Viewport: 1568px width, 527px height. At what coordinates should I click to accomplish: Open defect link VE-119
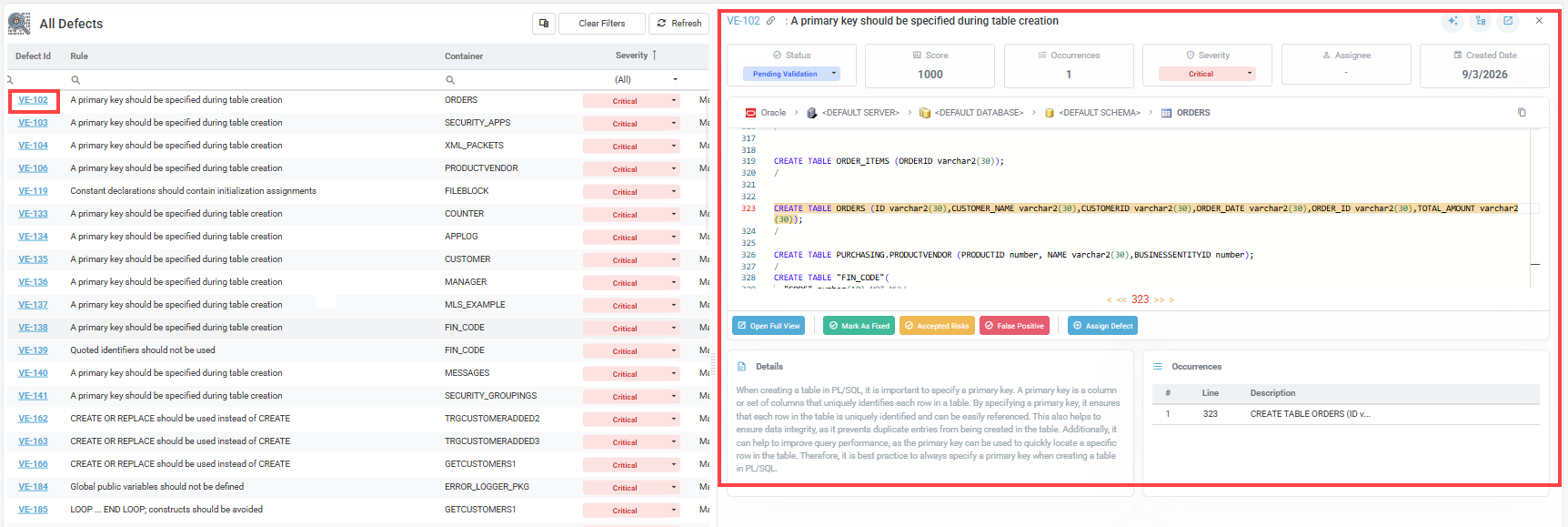coord(33,191)
